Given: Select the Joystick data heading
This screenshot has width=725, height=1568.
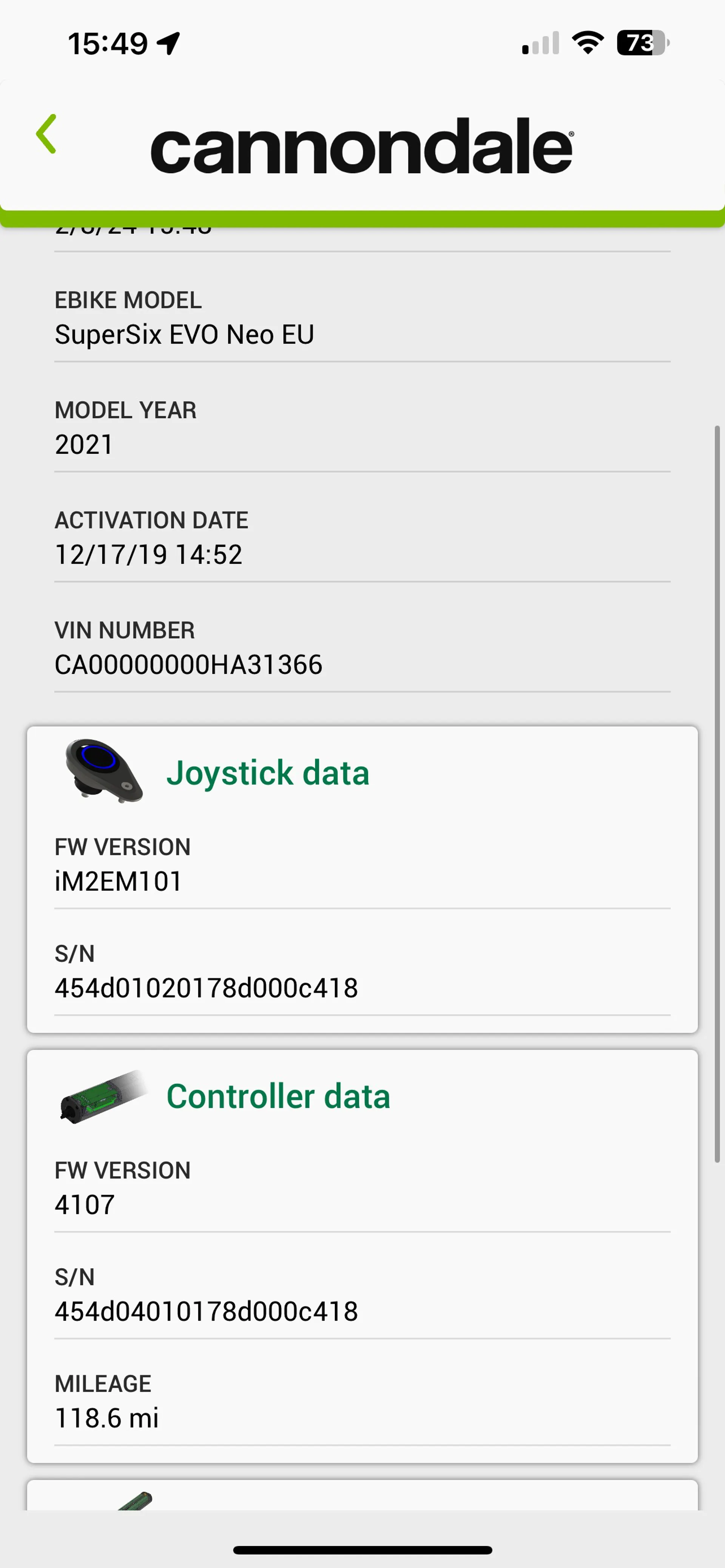Looking at the screenshot, I should (268, 772).
